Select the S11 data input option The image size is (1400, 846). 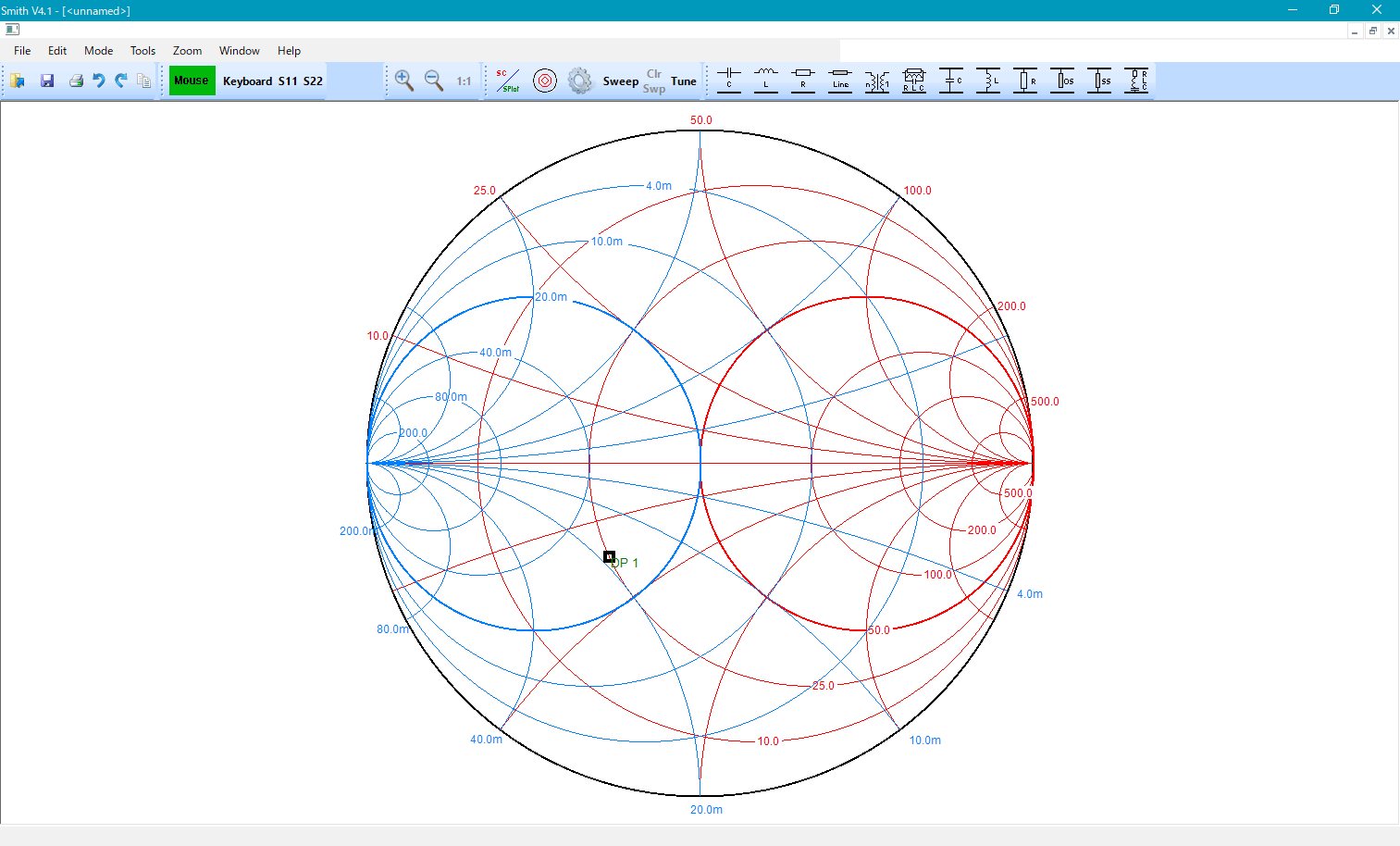click(x=288, y=81)
